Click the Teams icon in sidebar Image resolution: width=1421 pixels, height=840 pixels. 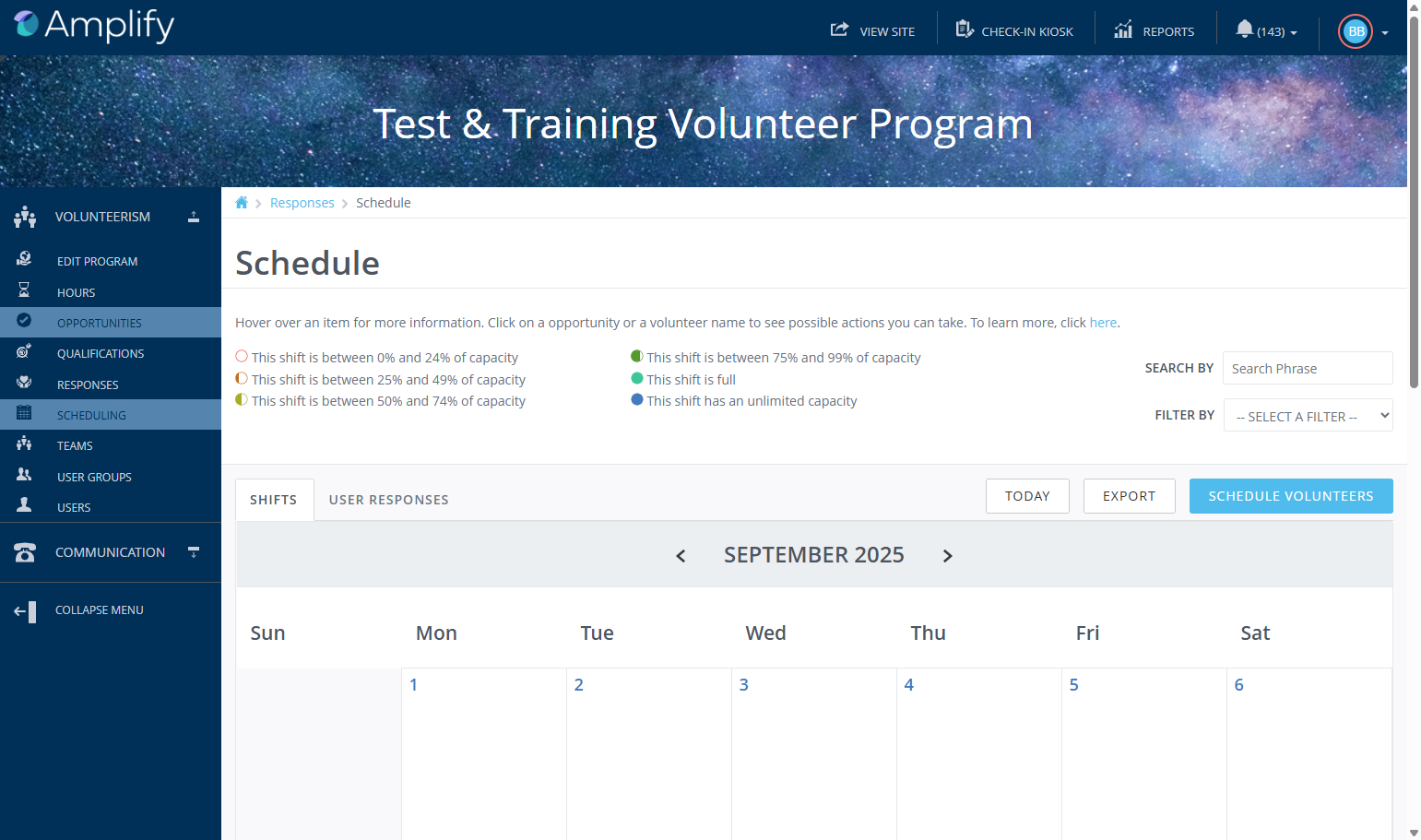point(24,444)
